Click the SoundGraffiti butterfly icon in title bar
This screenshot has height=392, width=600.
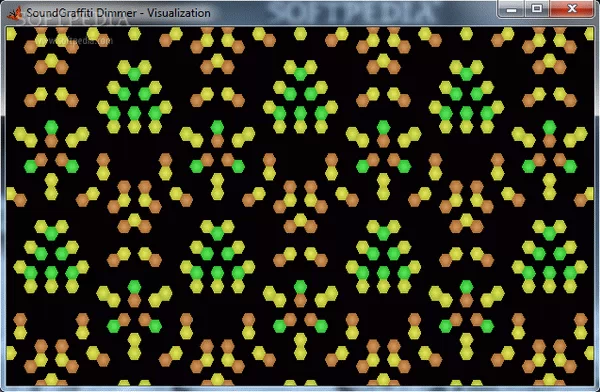pos(15,13)
